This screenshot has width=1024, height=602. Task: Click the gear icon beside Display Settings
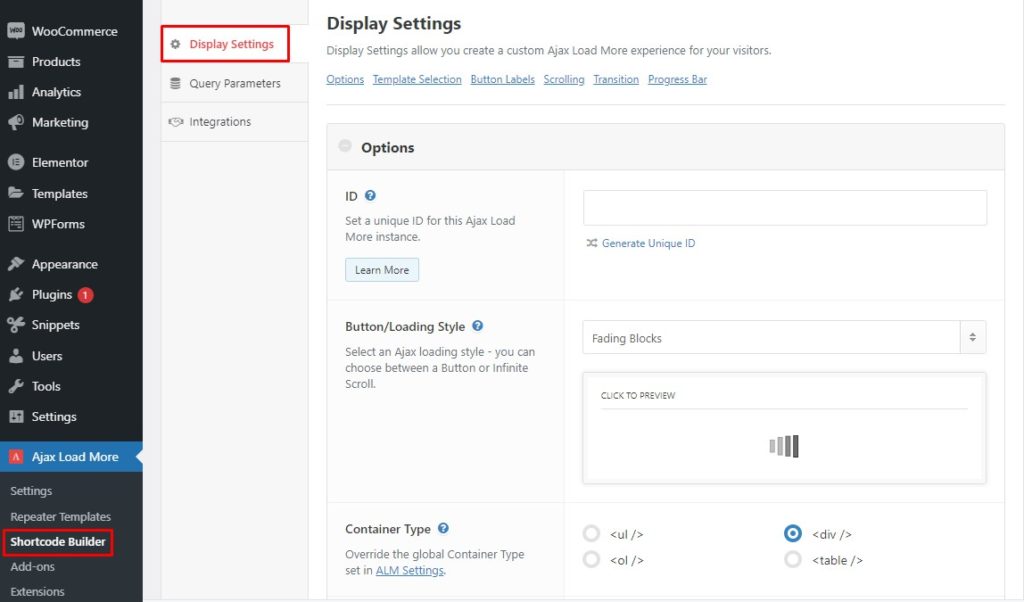coord(175,44)
